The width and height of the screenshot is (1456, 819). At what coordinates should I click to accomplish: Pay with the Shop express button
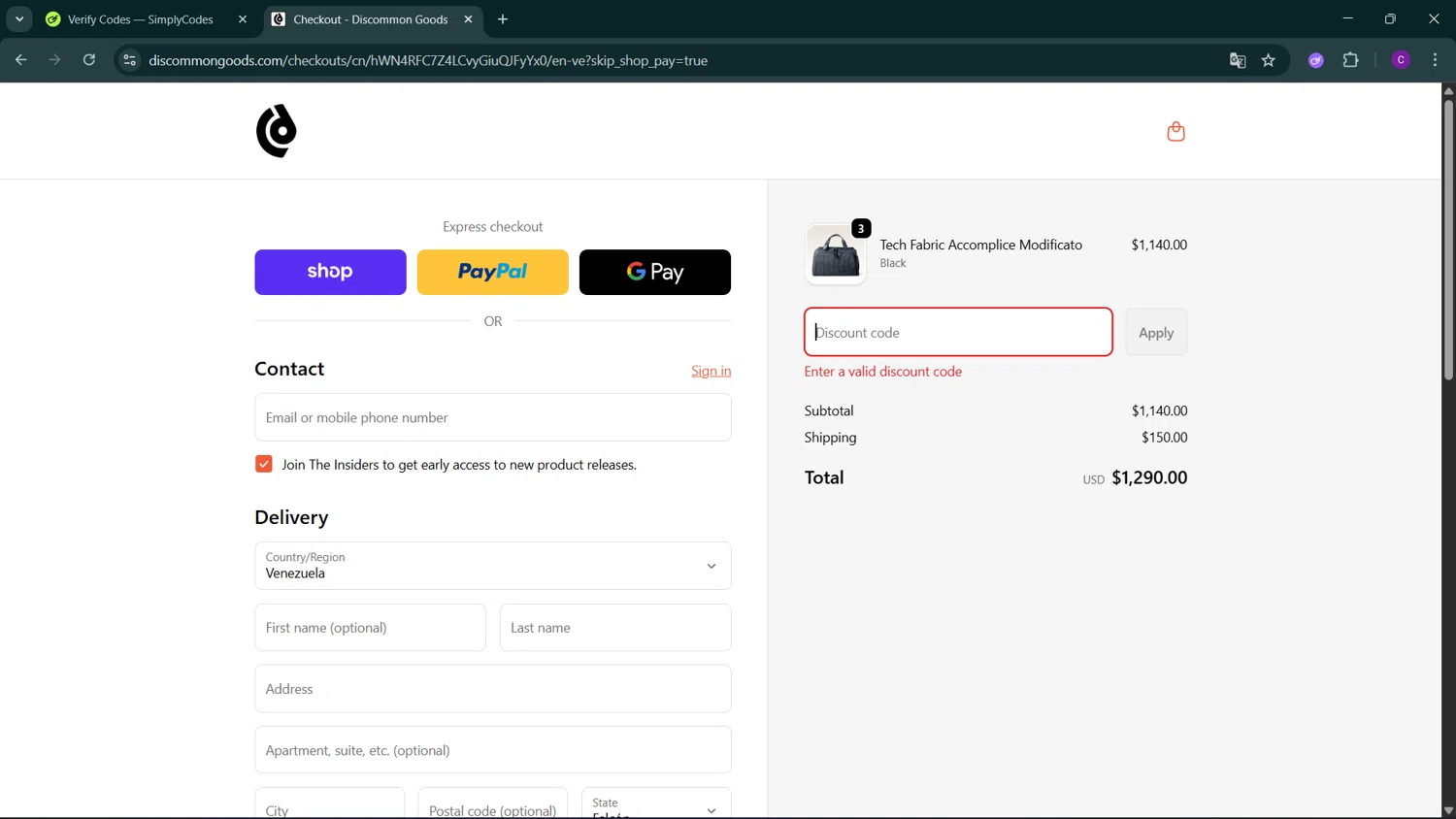(x=330, y=272)
